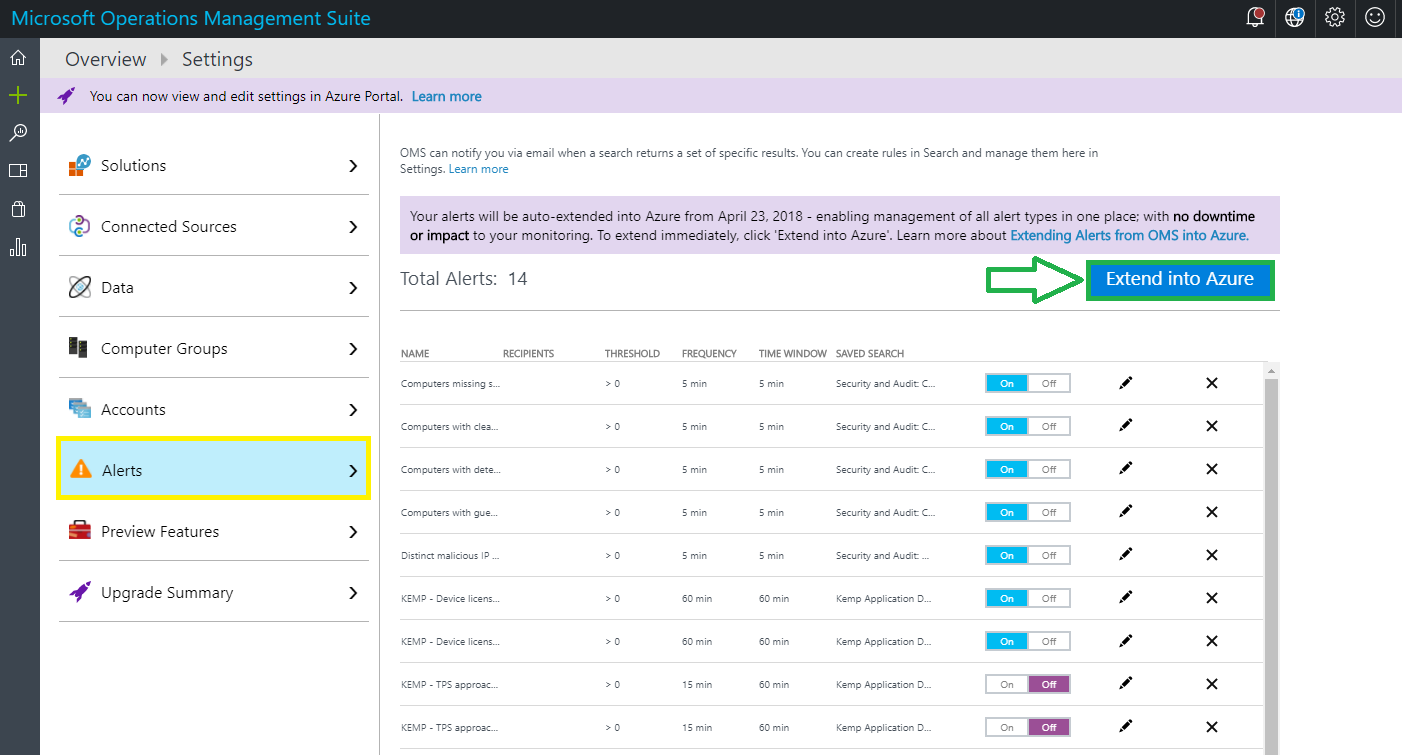Viewport: 1402px width, 755px height.
Task: Open Log Search magnifier icon in sidebar
Action: 18,133
